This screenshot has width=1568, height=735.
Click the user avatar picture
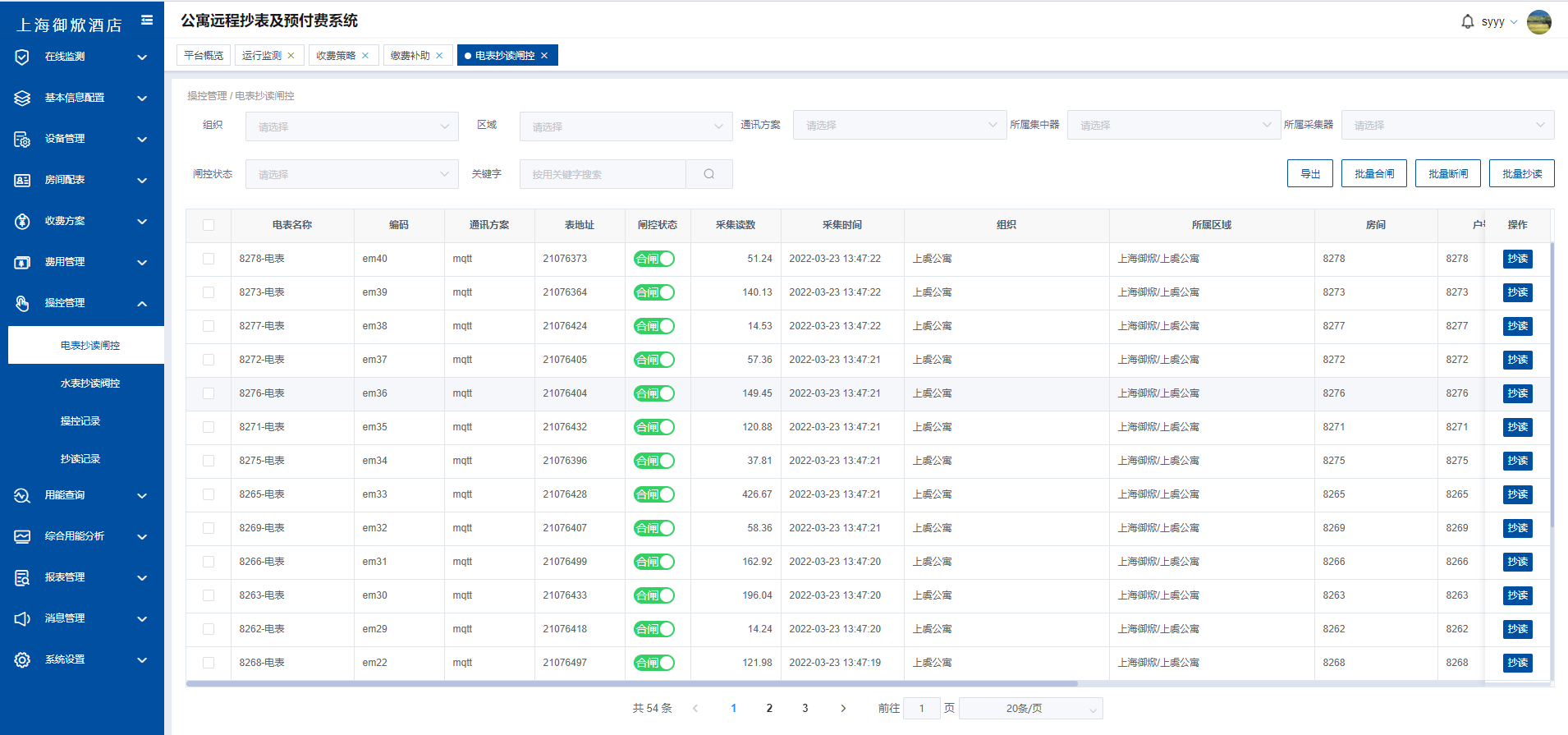(x=1538, y=22)
